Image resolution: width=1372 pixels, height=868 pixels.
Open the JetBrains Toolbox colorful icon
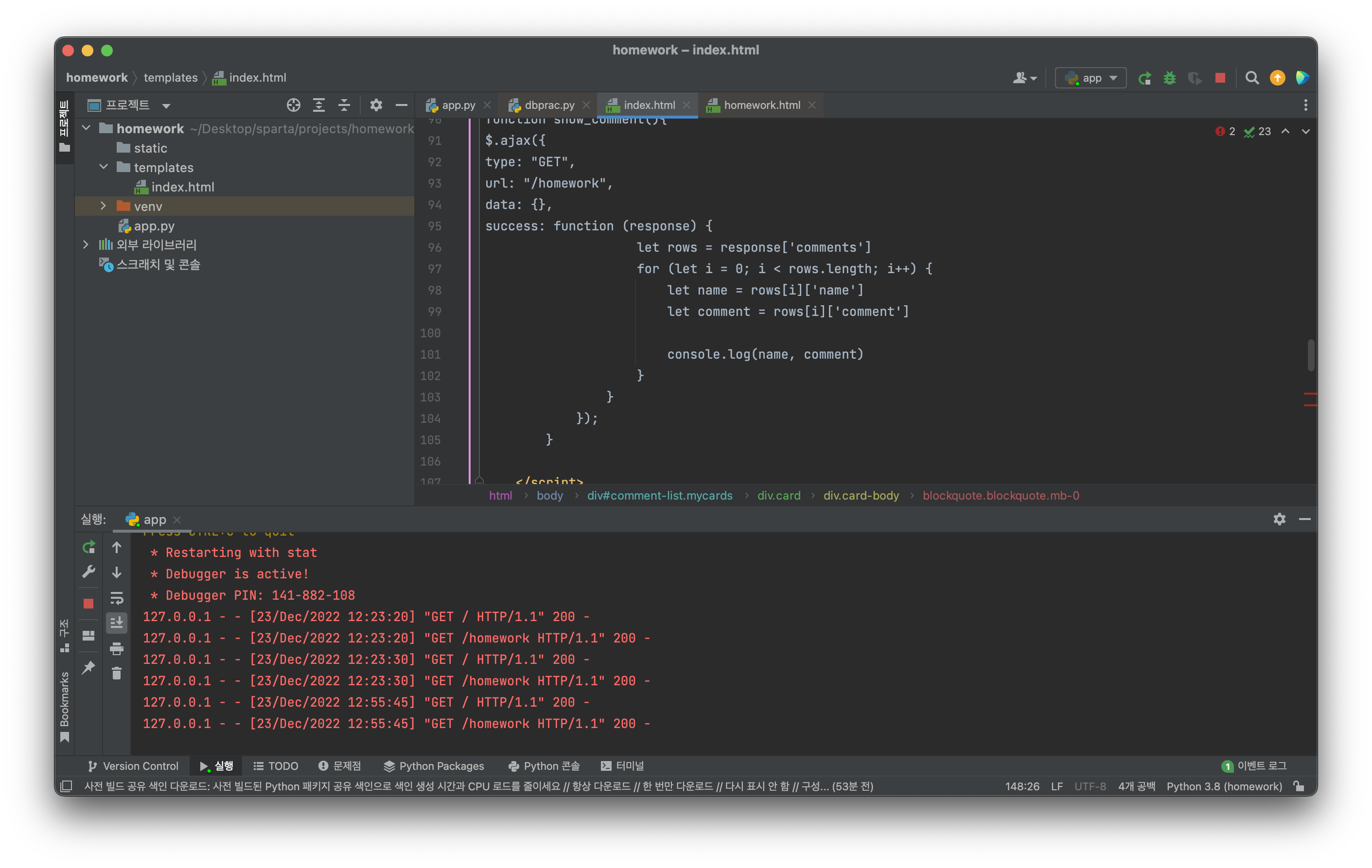[1302, 78]
